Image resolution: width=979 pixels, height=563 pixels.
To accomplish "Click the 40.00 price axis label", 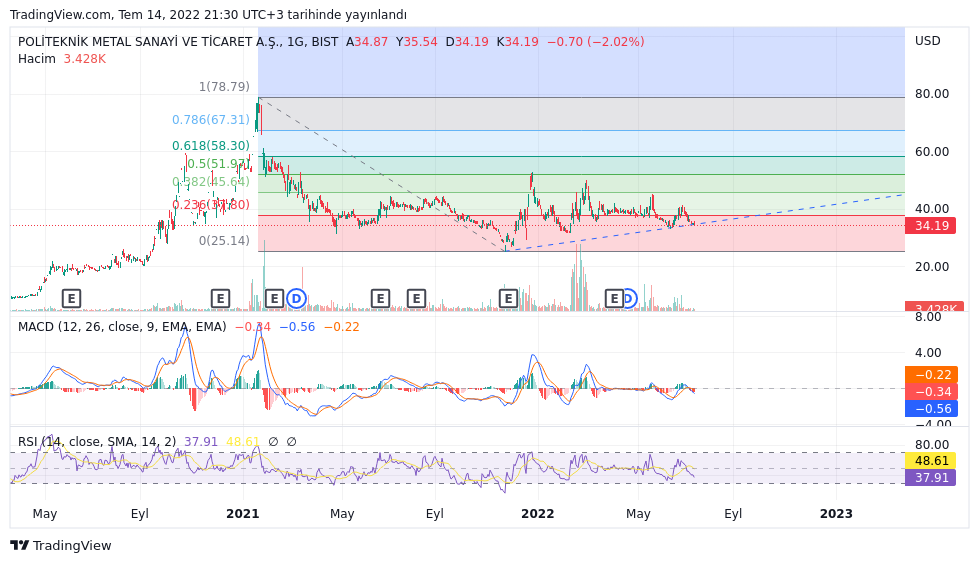I will pos(932,209).
